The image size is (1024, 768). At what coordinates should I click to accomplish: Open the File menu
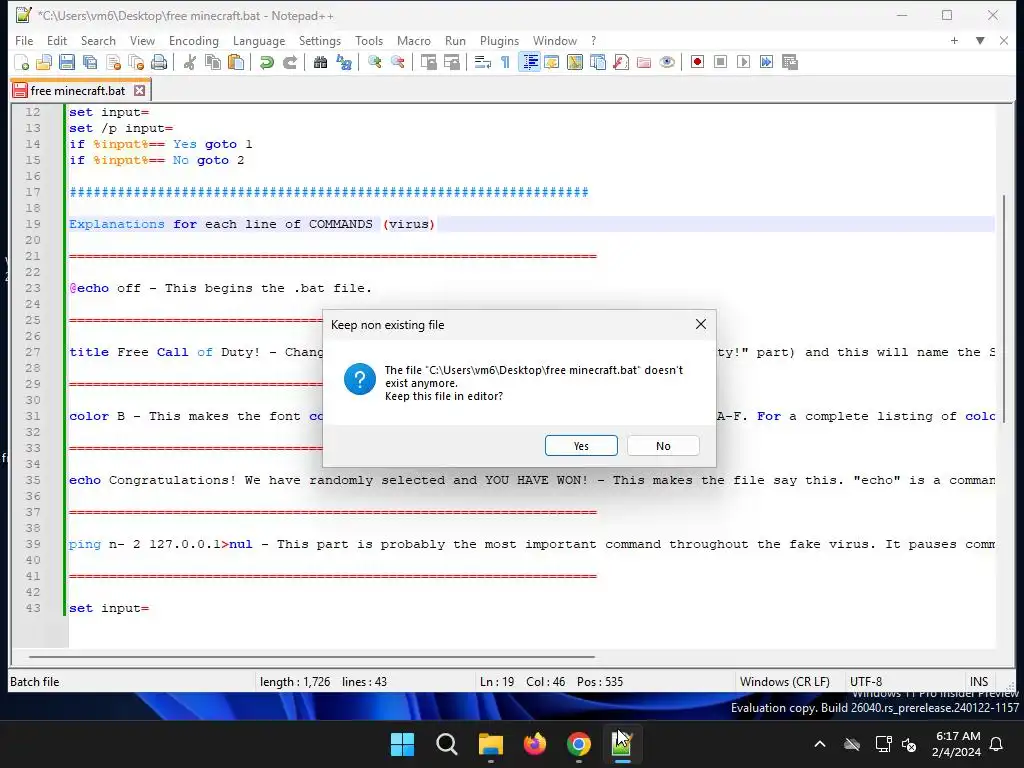click(x=24, y=40)
